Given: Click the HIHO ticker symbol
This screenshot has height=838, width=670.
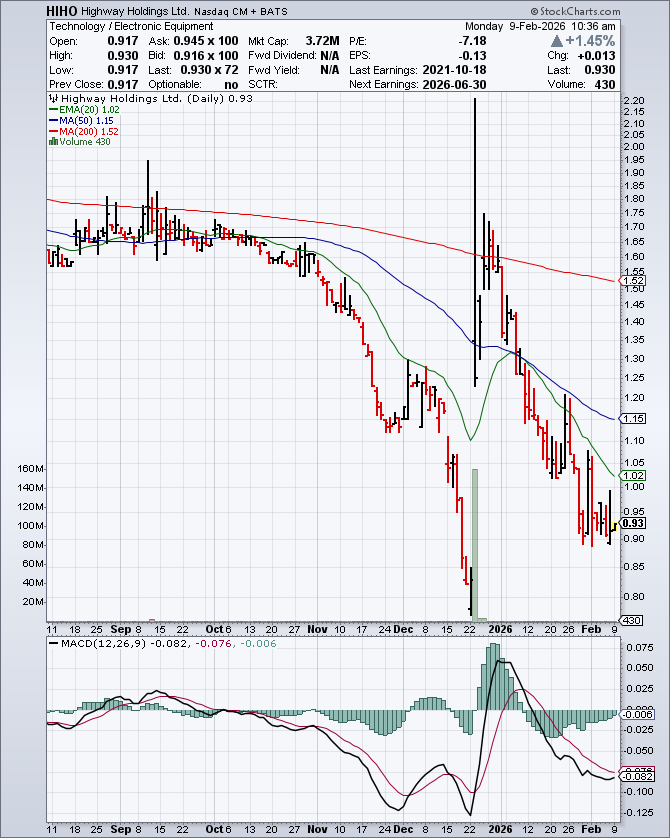Looking at the screenshot, I should point(62,11).
